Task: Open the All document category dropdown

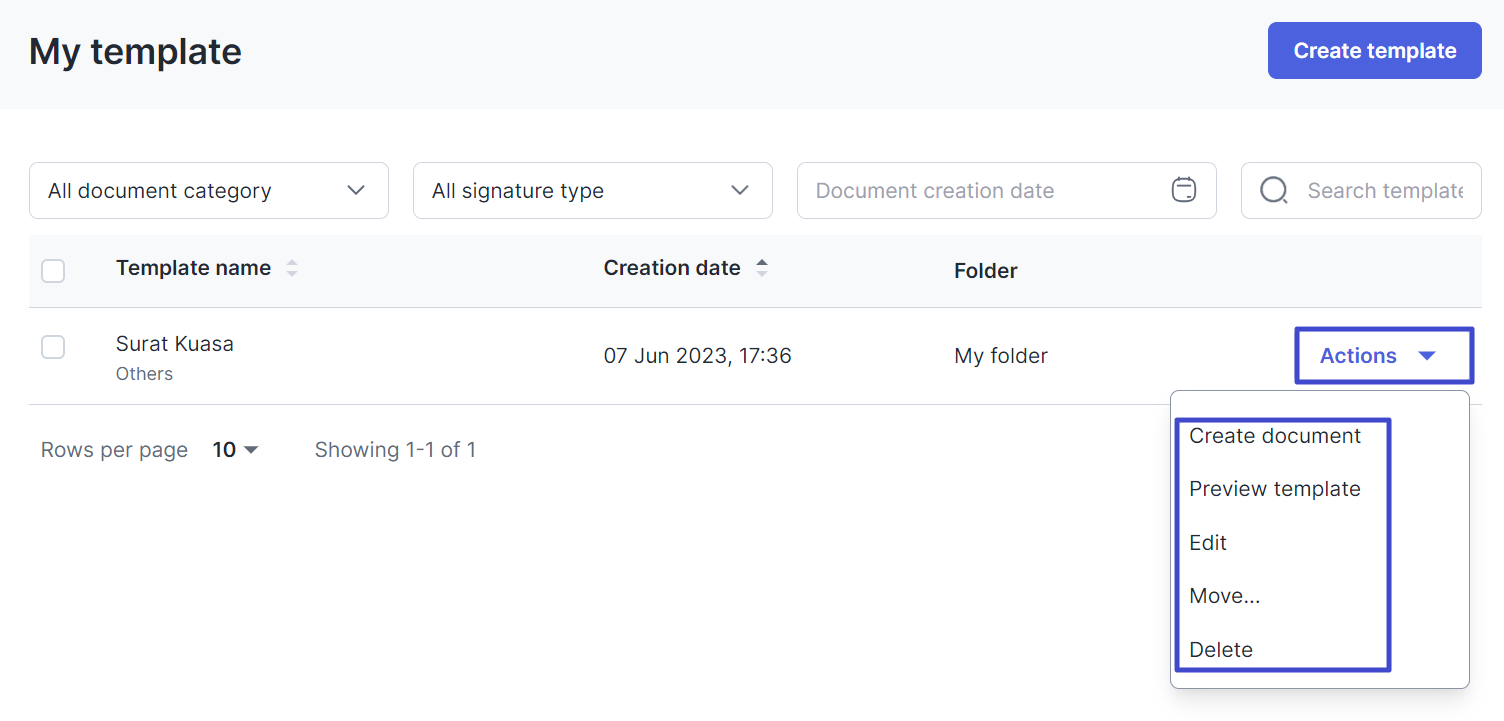Action: (x=208, y=190)
